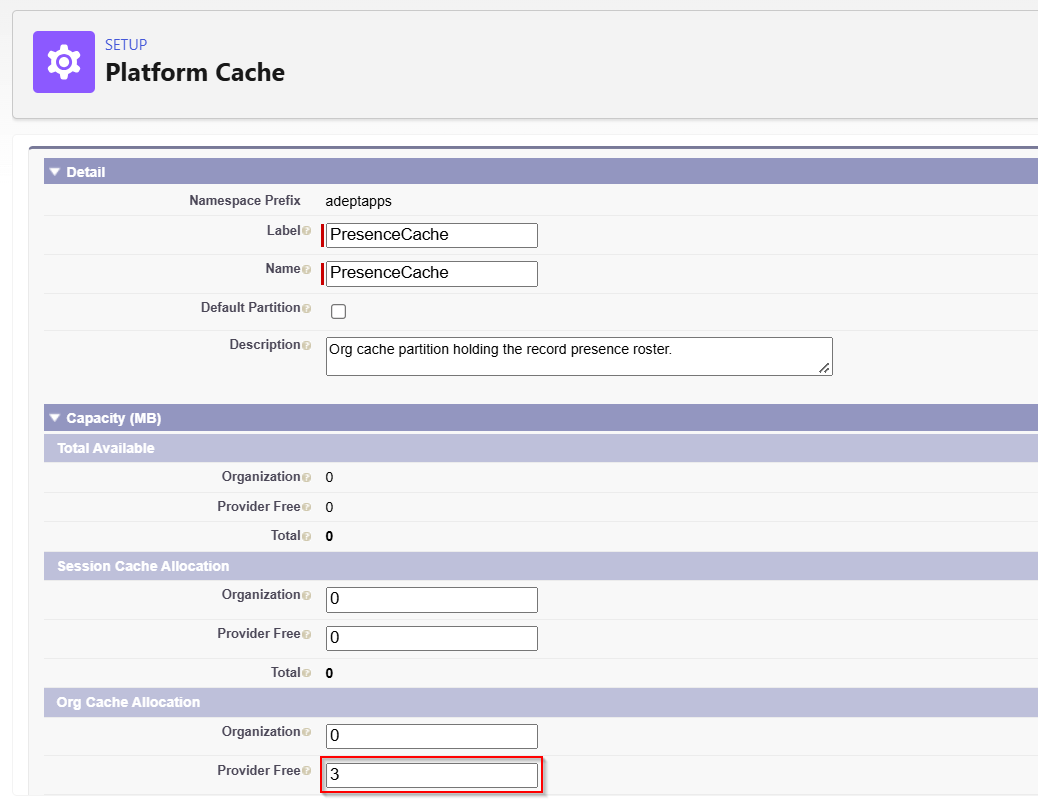The height and width of the screenshot is (805, 1038).
Task: Click help icon next to Description
Action: click(307, 346)
